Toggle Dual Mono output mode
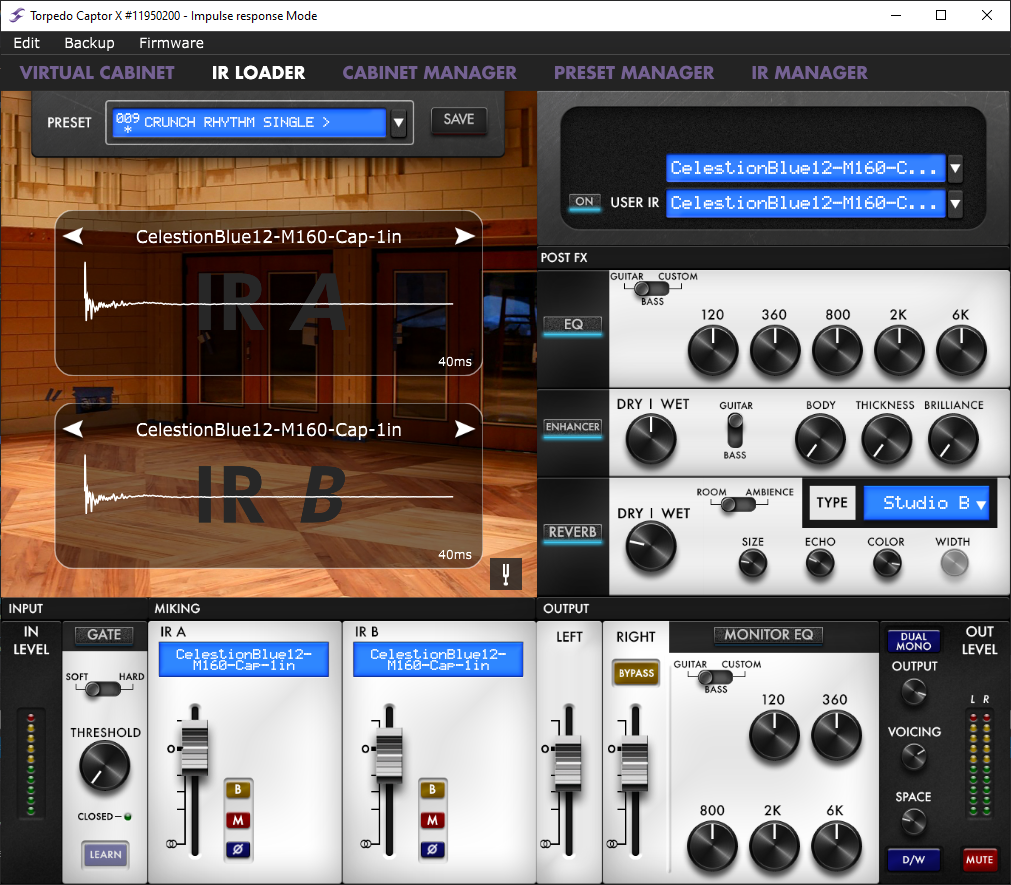The height and width of the screenshot is (885, 1011). click(x=914, y=641)
